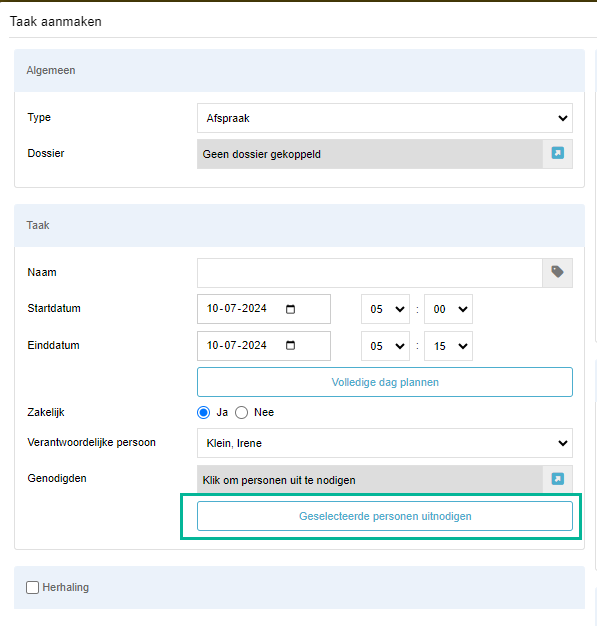Open the dossier link icon

[x=557, y=153]
